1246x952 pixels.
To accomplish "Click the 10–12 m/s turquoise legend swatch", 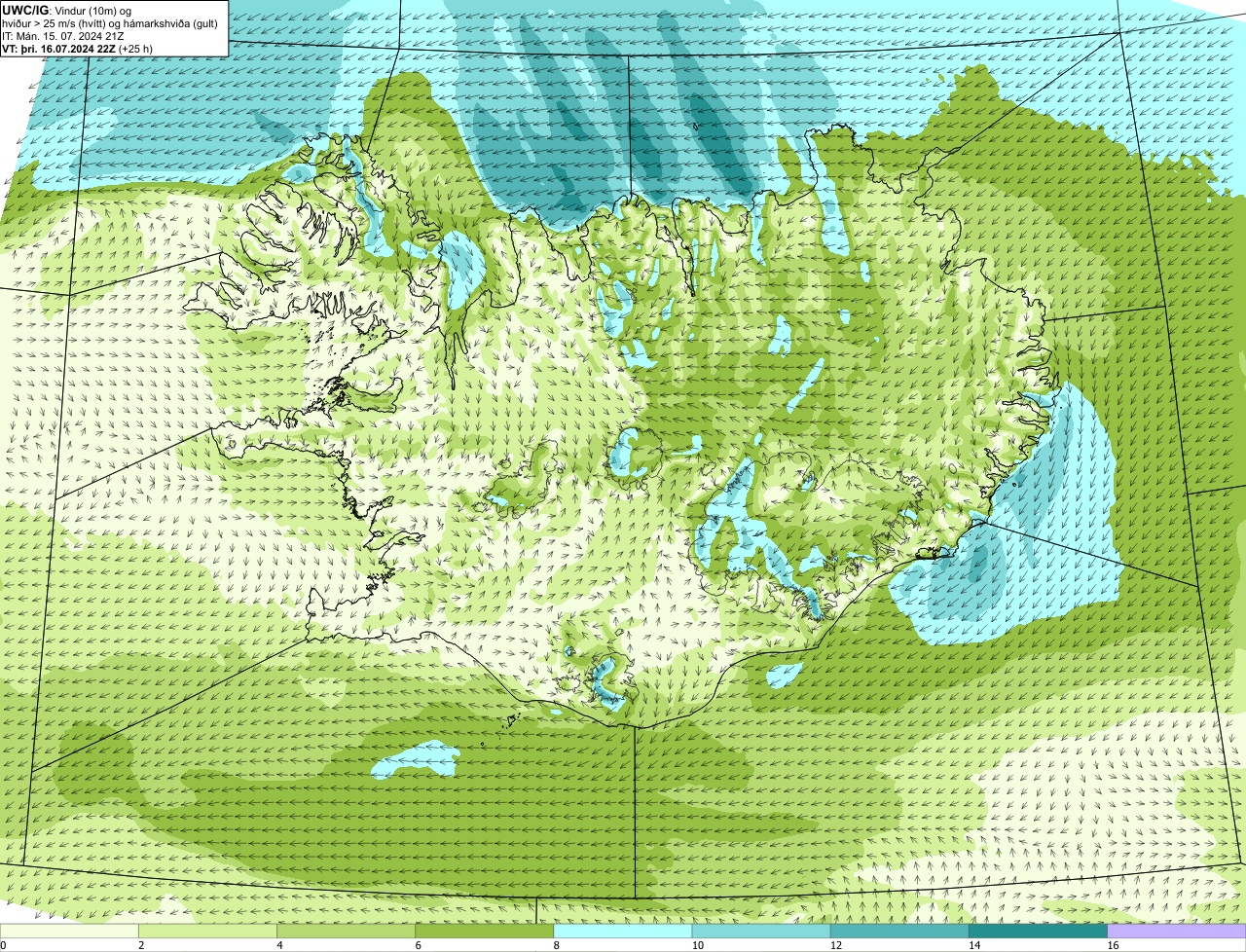I will 761,932.
